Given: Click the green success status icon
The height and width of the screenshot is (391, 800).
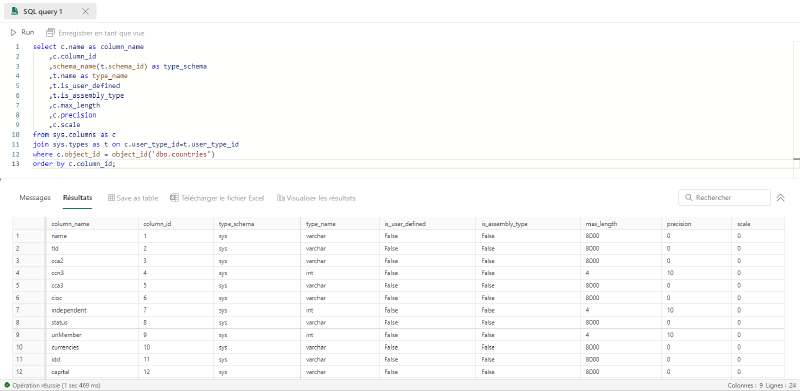Looking at the screenshot, I should (x=7, y=385).
